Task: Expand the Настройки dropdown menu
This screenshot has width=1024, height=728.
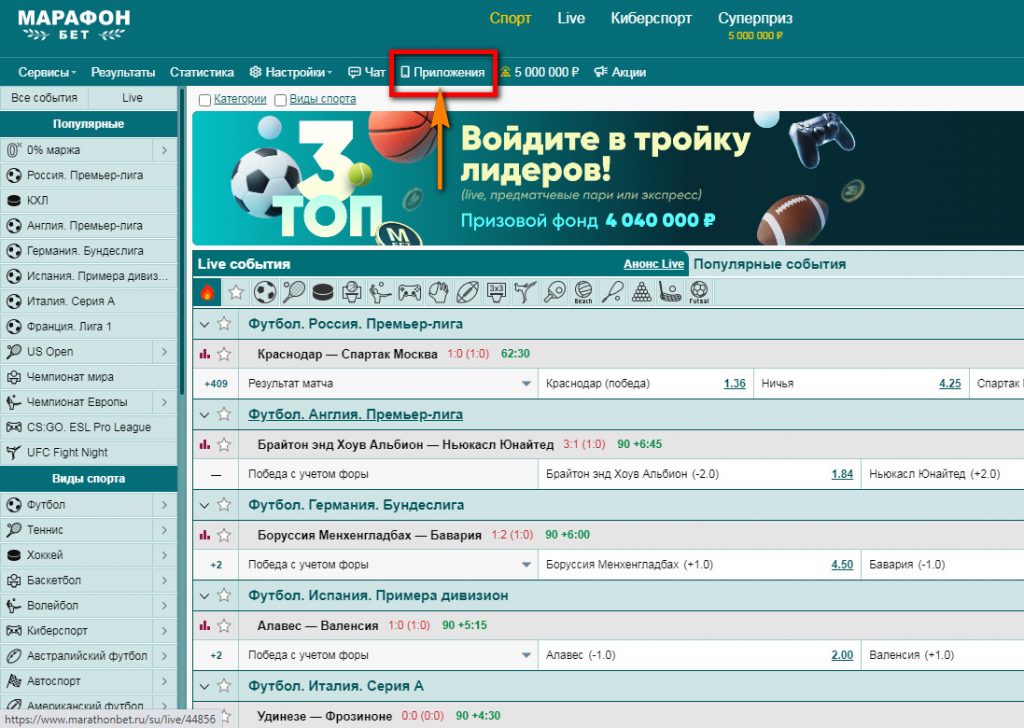Action: coord(291,72)
